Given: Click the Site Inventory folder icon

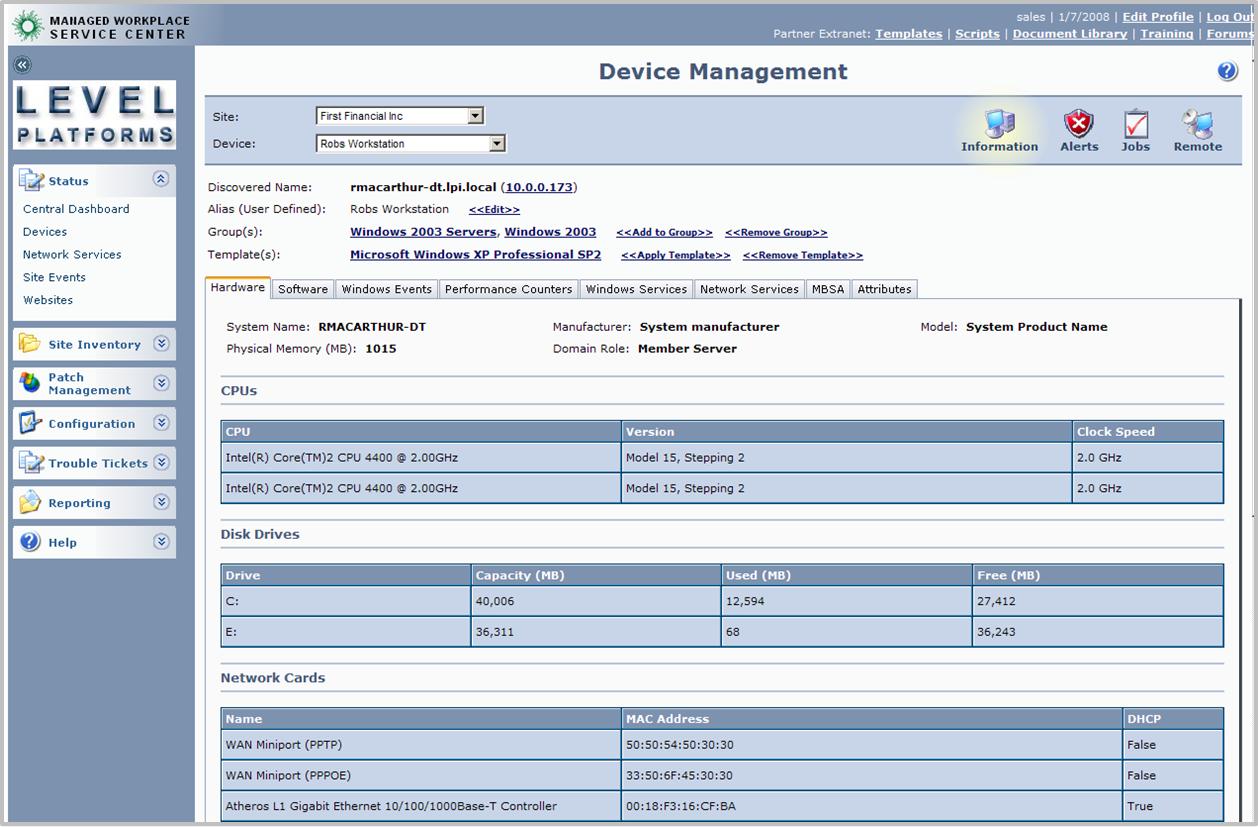Looking at the screenshot, I should click(31, 343).
